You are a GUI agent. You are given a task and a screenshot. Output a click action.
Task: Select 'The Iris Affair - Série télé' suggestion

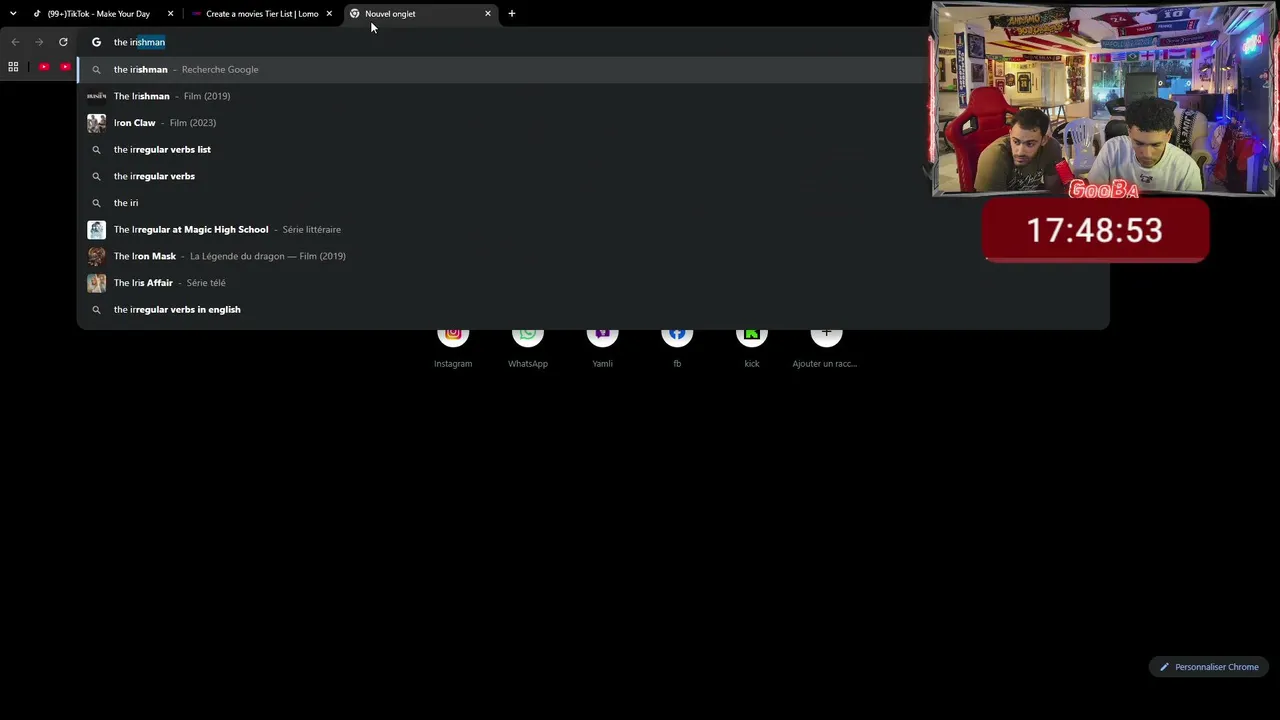[593, 283]
